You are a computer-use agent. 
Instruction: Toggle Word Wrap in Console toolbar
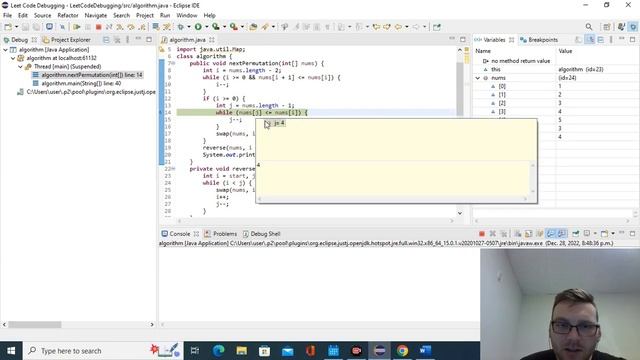click(540, 234)
